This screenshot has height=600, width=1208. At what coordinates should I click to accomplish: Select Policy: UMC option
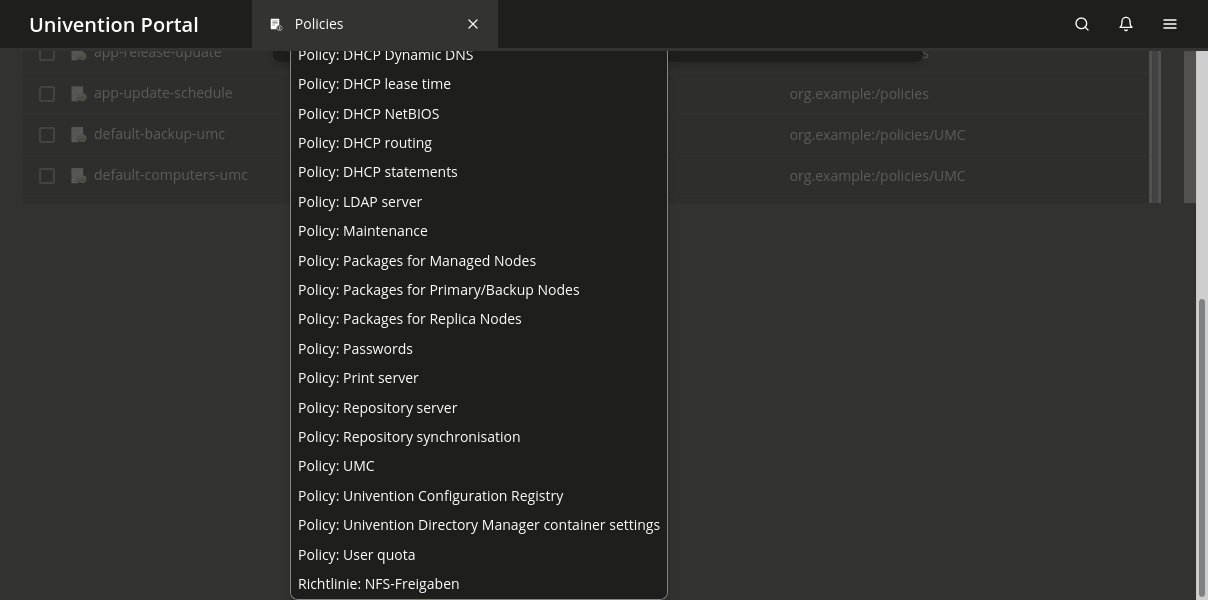(x=336, y=466)
